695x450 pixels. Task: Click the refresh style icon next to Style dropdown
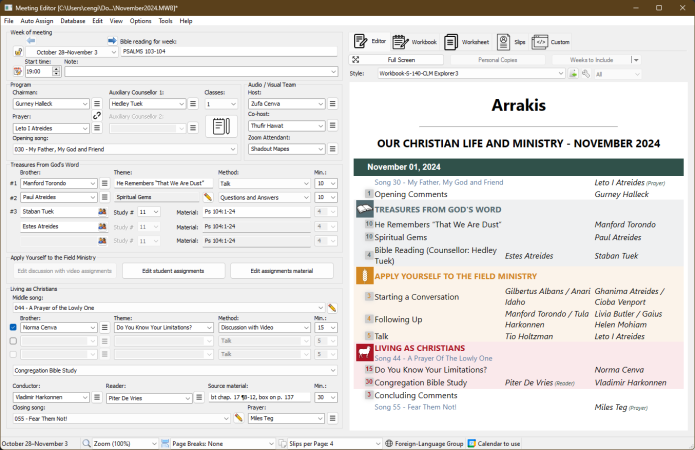click(573, 74)
